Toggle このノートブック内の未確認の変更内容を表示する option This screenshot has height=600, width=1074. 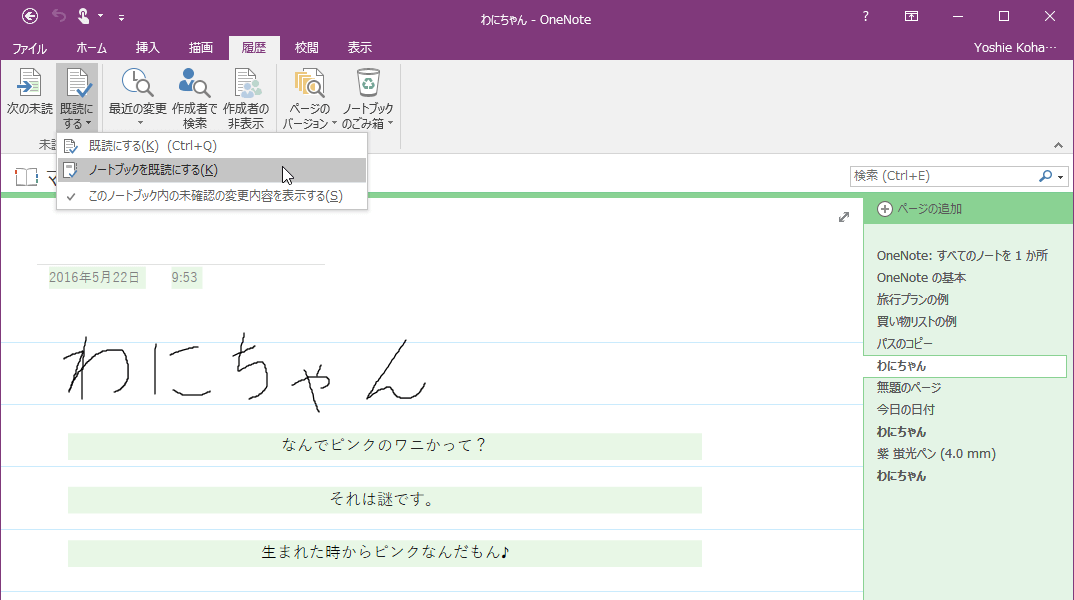tap(212, 196)
